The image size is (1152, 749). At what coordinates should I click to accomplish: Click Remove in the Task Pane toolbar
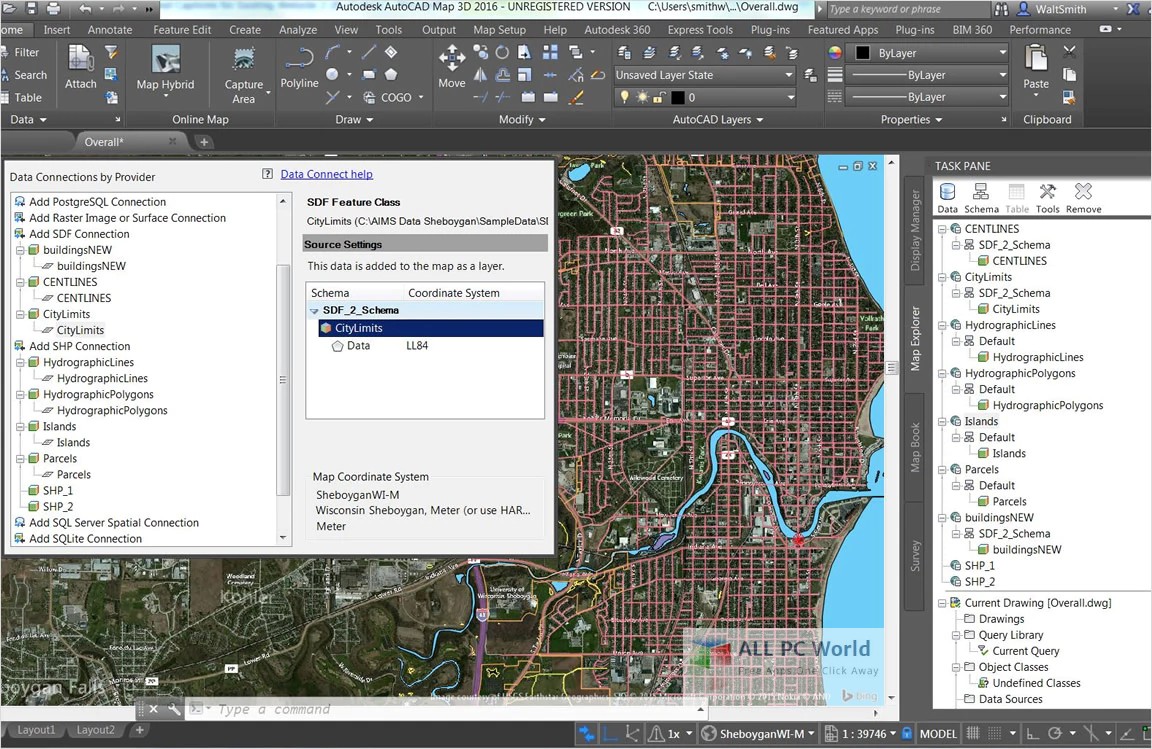click(1083, 198)
